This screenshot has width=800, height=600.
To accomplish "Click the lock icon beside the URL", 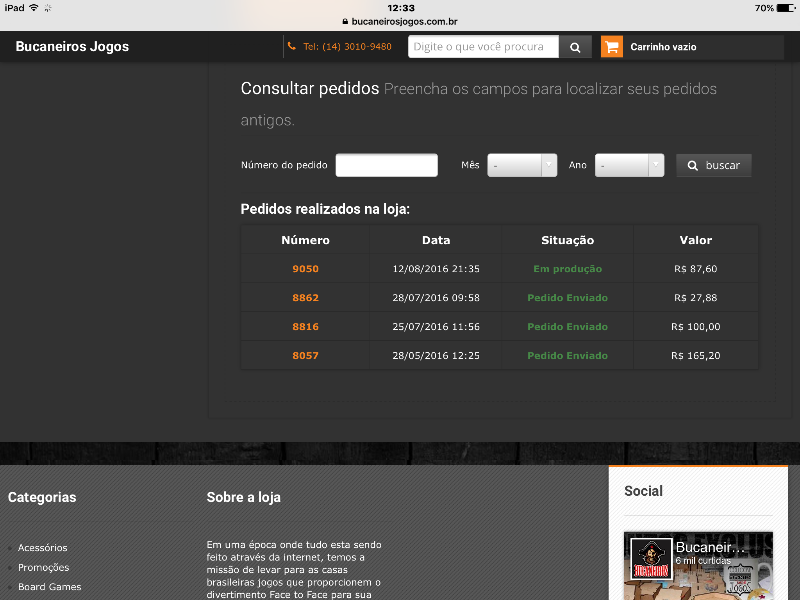I will click(345, 21).
